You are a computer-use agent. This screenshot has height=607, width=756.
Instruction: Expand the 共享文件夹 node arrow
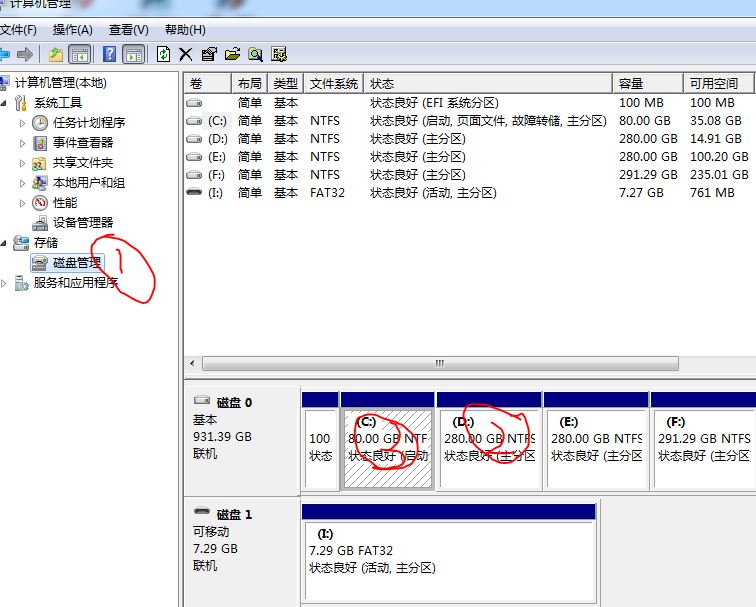tap(22, 163)
